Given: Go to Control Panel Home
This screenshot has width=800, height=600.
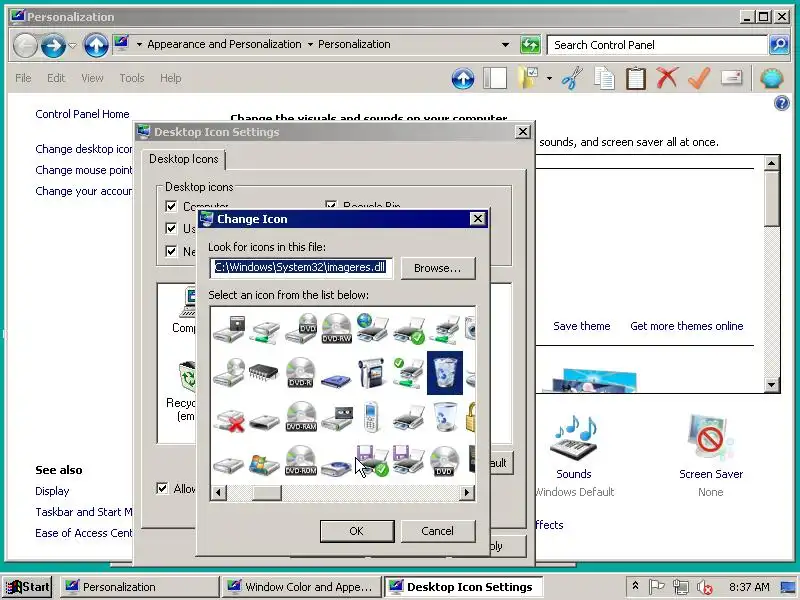Looking at the screenshot, I should (82, 114).
